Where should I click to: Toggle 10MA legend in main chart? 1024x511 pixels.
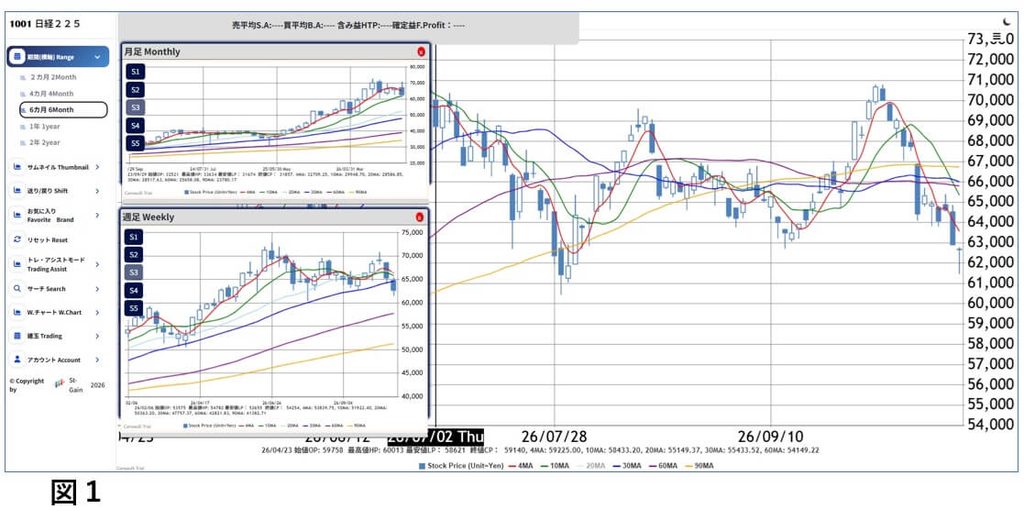(553, 466)
